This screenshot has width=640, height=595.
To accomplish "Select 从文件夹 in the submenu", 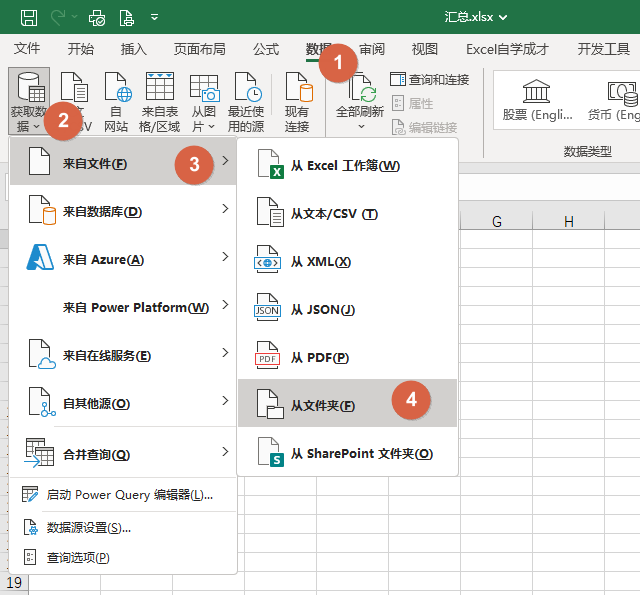I will tap(322, 405).
